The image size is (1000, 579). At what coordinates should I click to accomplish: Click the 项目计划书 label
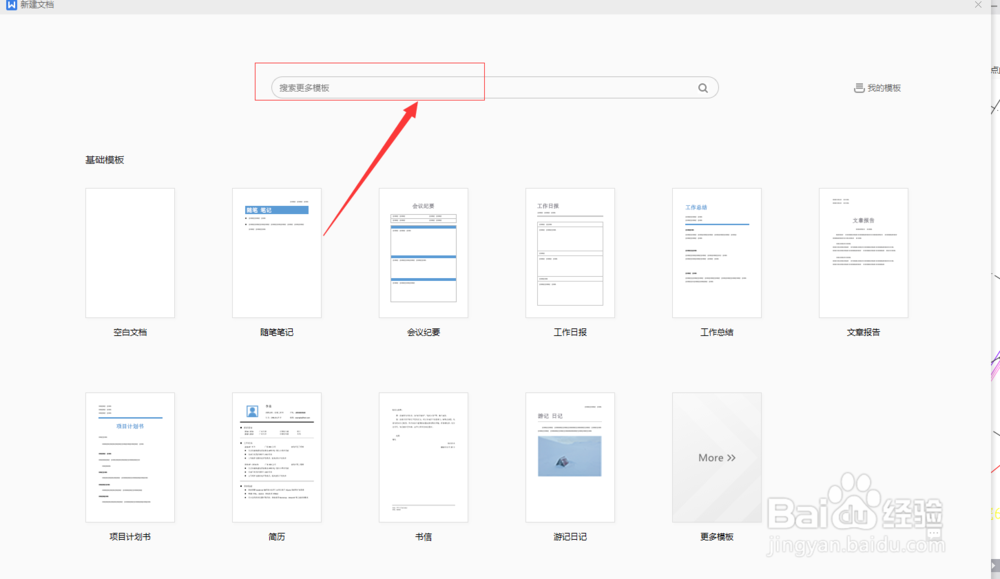point(130,537)
